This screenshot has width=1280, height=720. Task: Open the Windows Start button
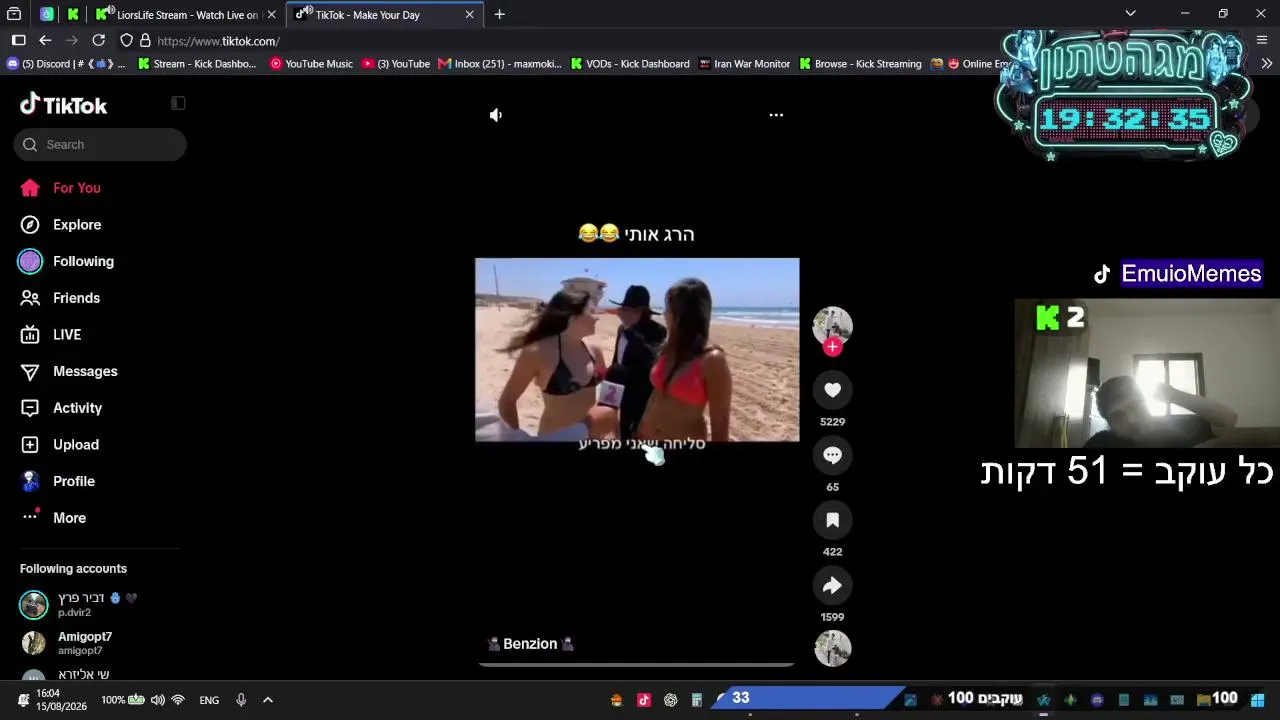[x=1257, y=700]
